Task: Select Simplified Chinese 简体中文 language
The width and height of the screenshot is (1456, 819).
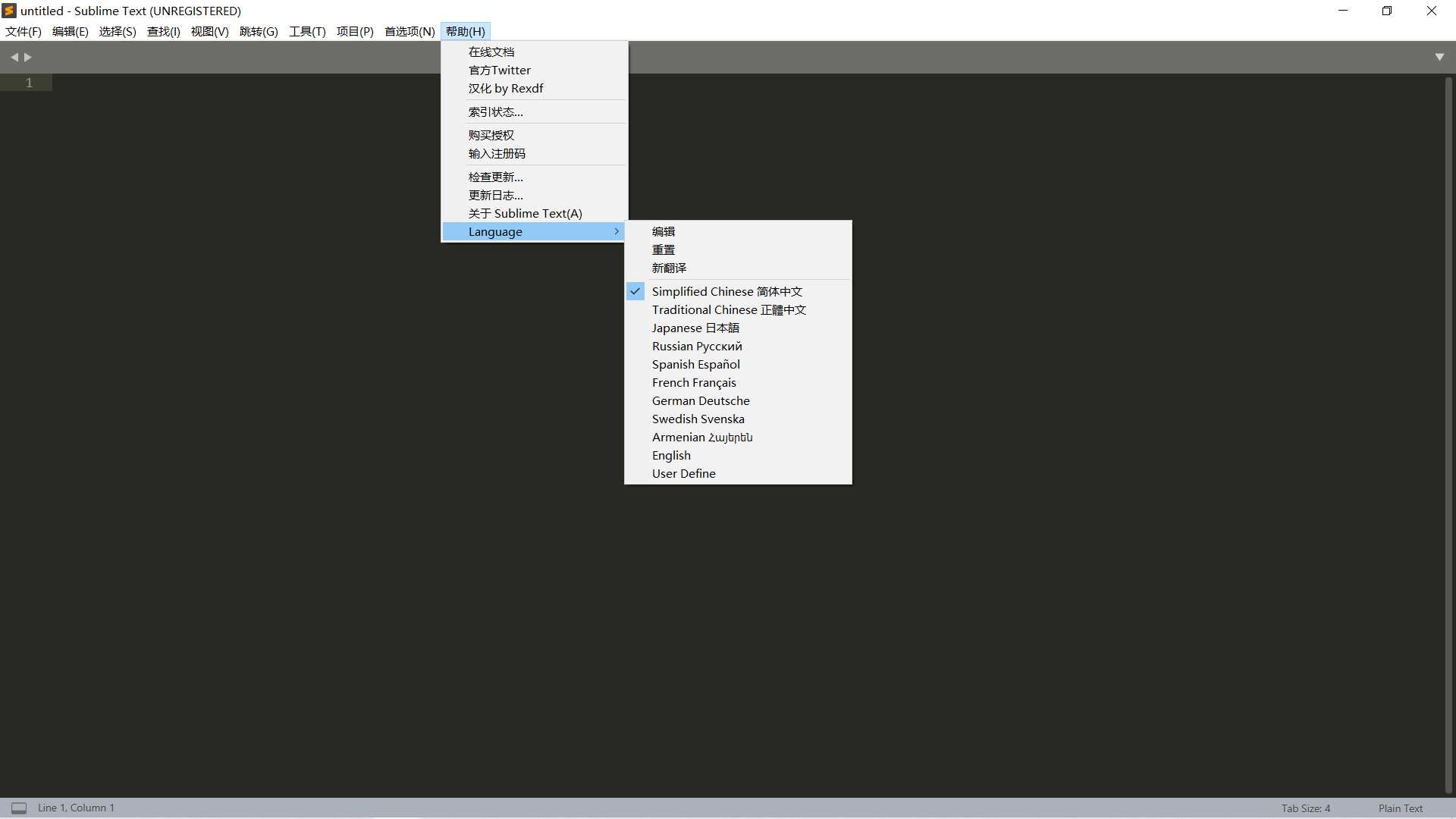Action: pos(727,291)
